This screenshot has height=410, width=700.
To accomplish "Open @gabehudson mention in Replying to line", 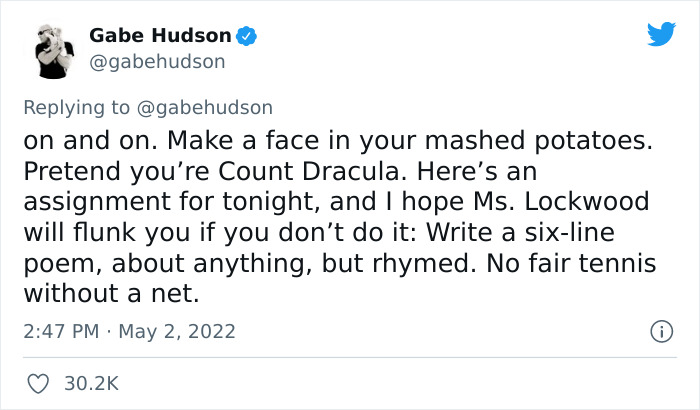I will pos(210,107).
